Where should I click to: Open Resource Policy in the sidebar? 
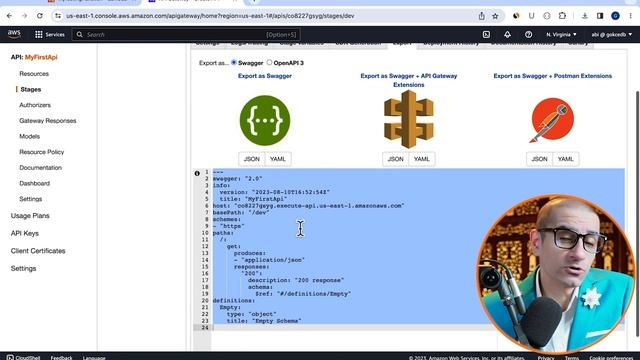click(42, 152)
